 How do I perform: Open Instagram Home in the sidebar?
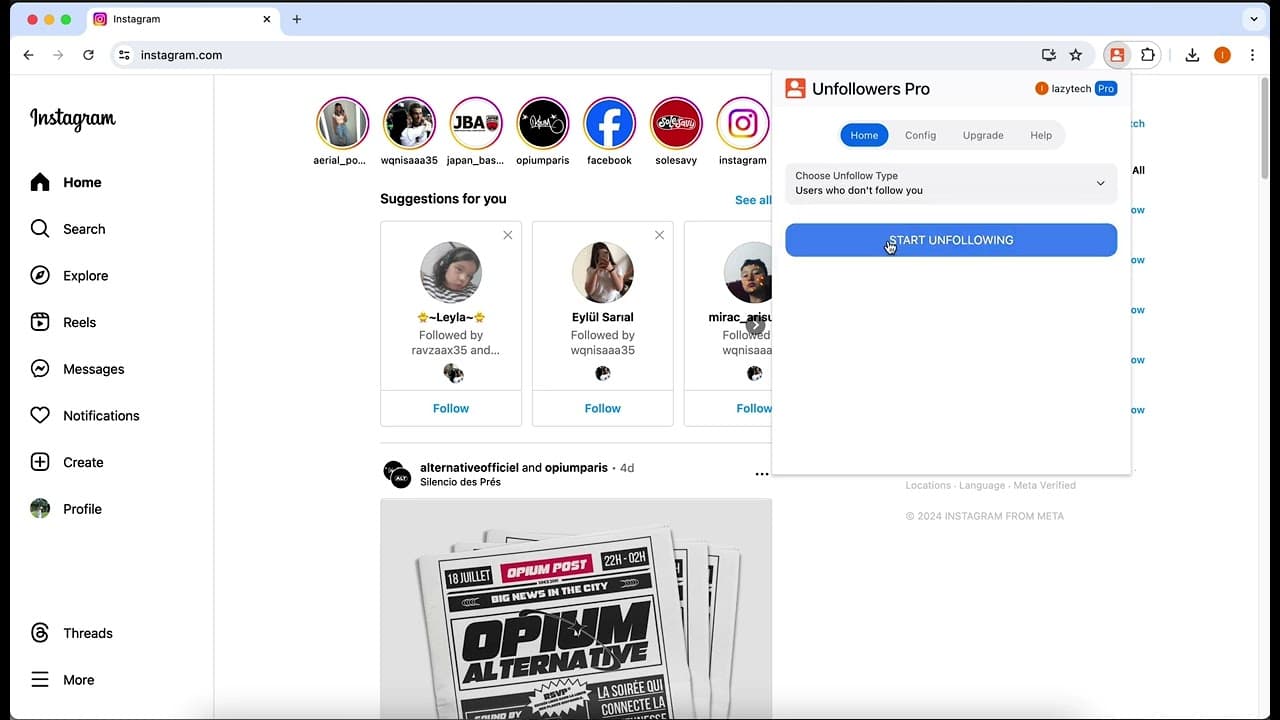[66, 182]
